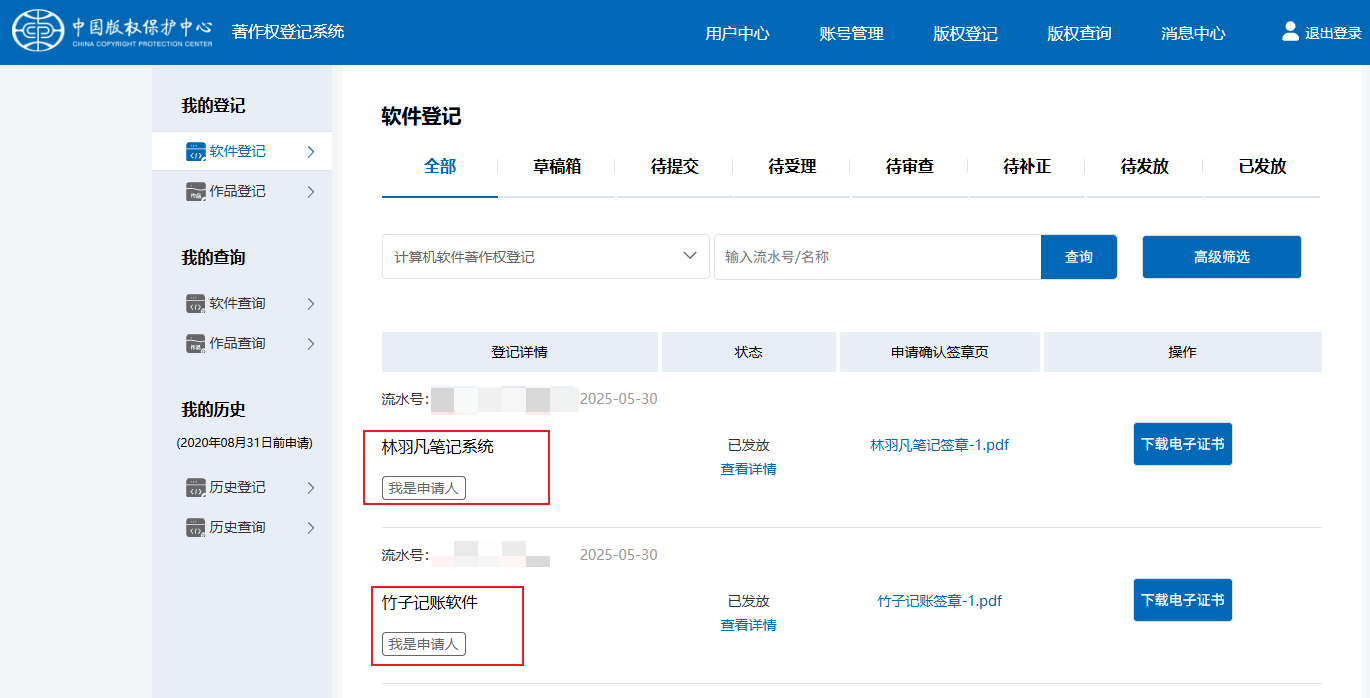The height and width of the screenshot is (698, 1370).
Task: View details 查看详情 for 林羽凡笔记系统
Action: pos(749,469)
